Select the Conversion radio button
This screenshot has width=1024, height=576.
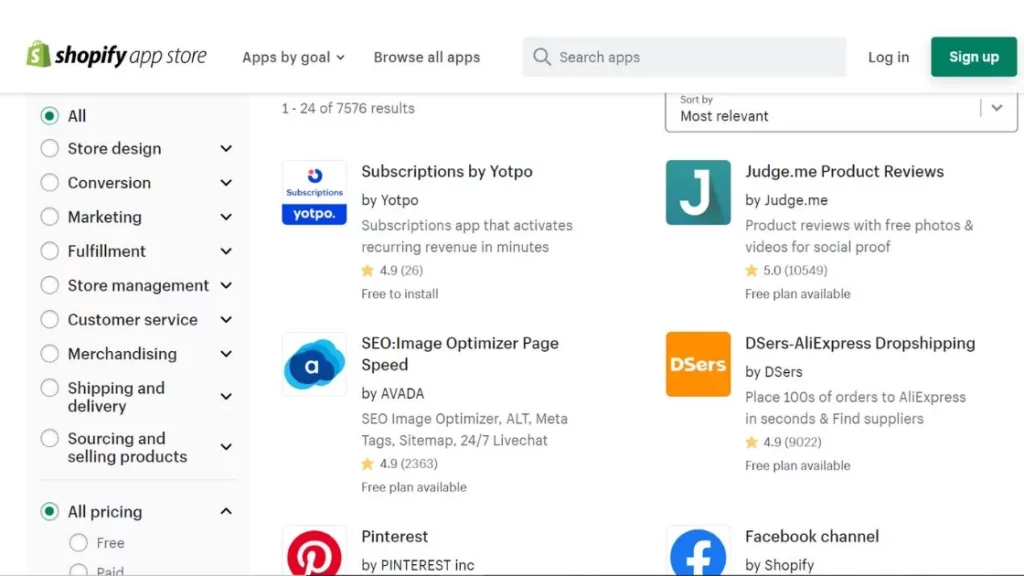[49, 182]
